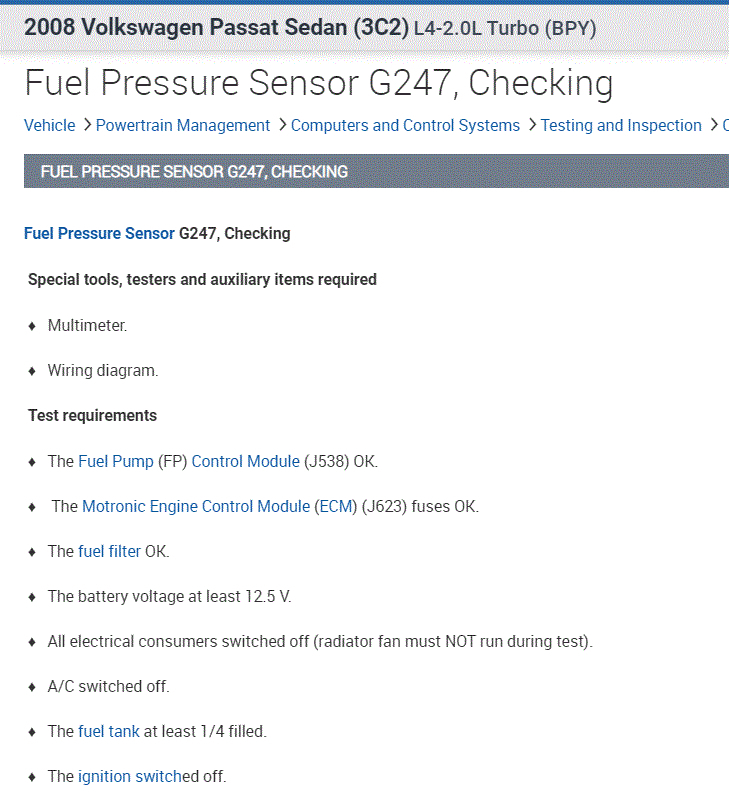Click chevron arrow after Testing and Inspection
729x803 pixels.
[713, 125]
